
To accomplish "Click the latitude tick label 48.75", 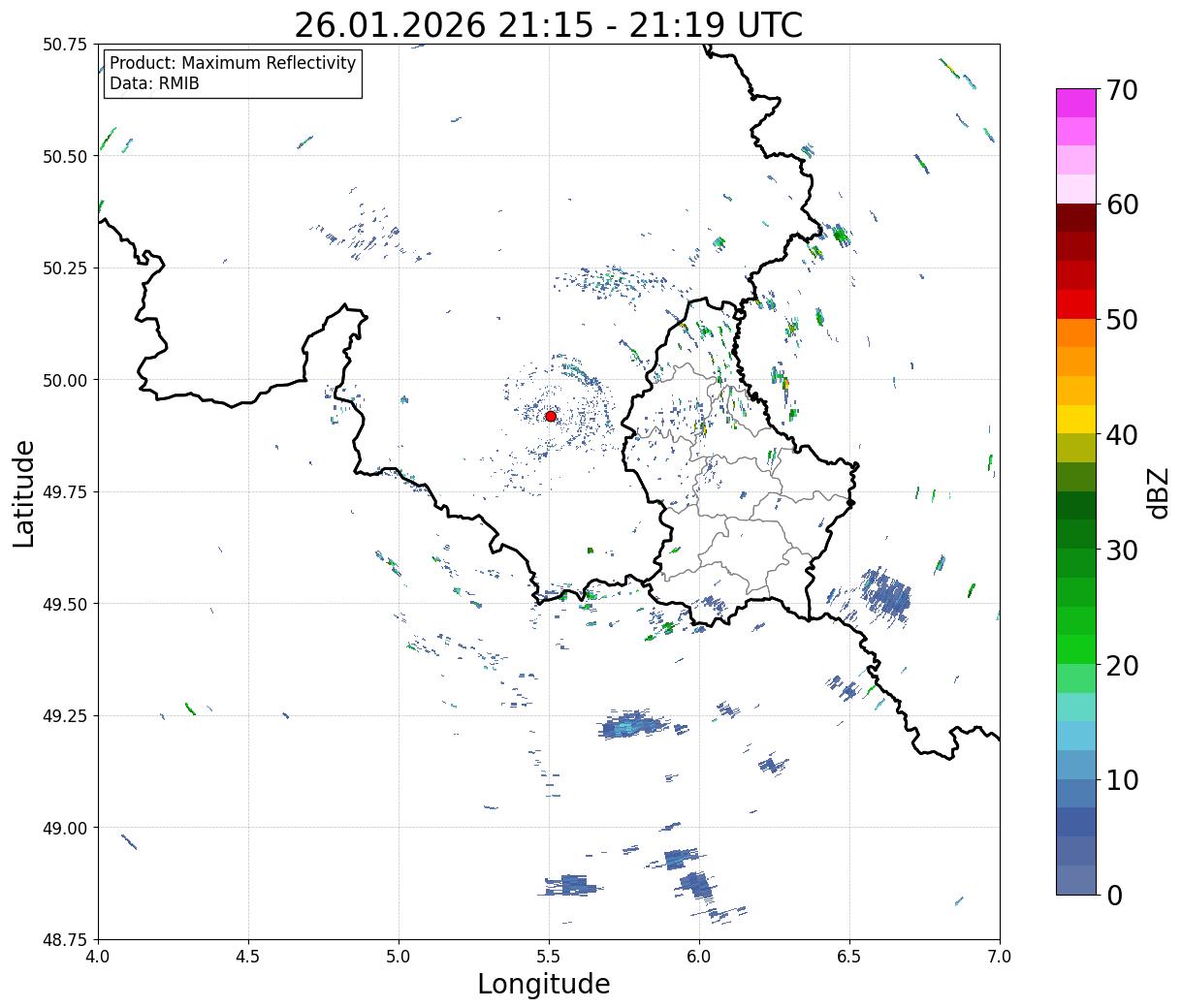I will click(65, 940).
